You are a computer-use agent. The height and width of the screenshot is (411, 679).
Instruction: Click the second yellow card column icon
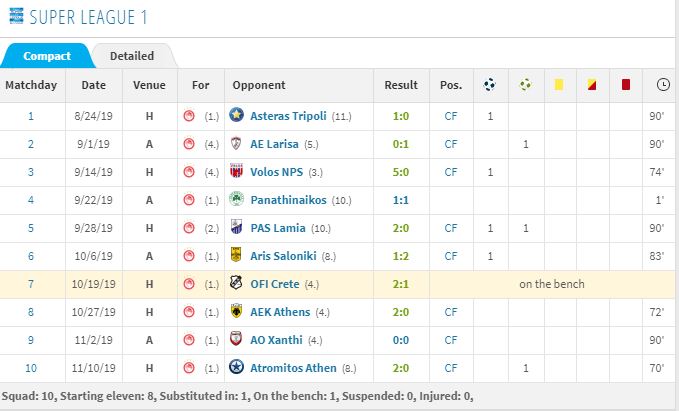tap(592, 84)
